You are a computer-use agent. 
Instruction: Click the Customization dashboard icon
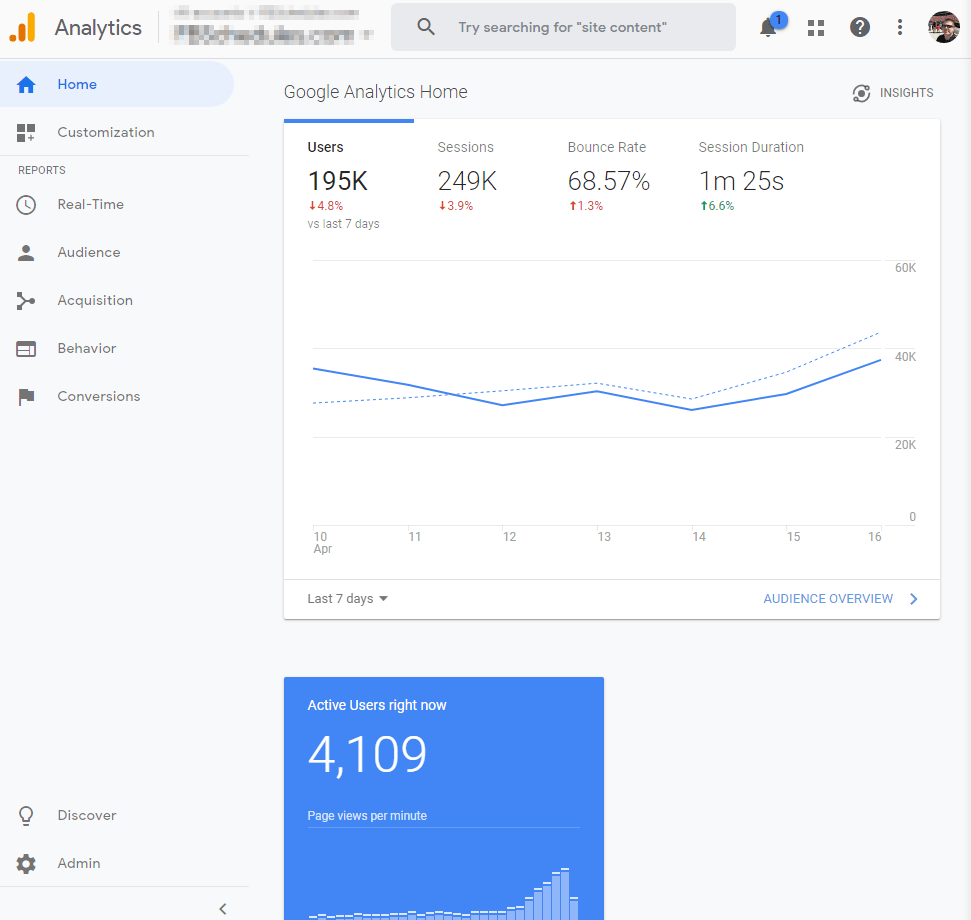click(x=26, y=132)
